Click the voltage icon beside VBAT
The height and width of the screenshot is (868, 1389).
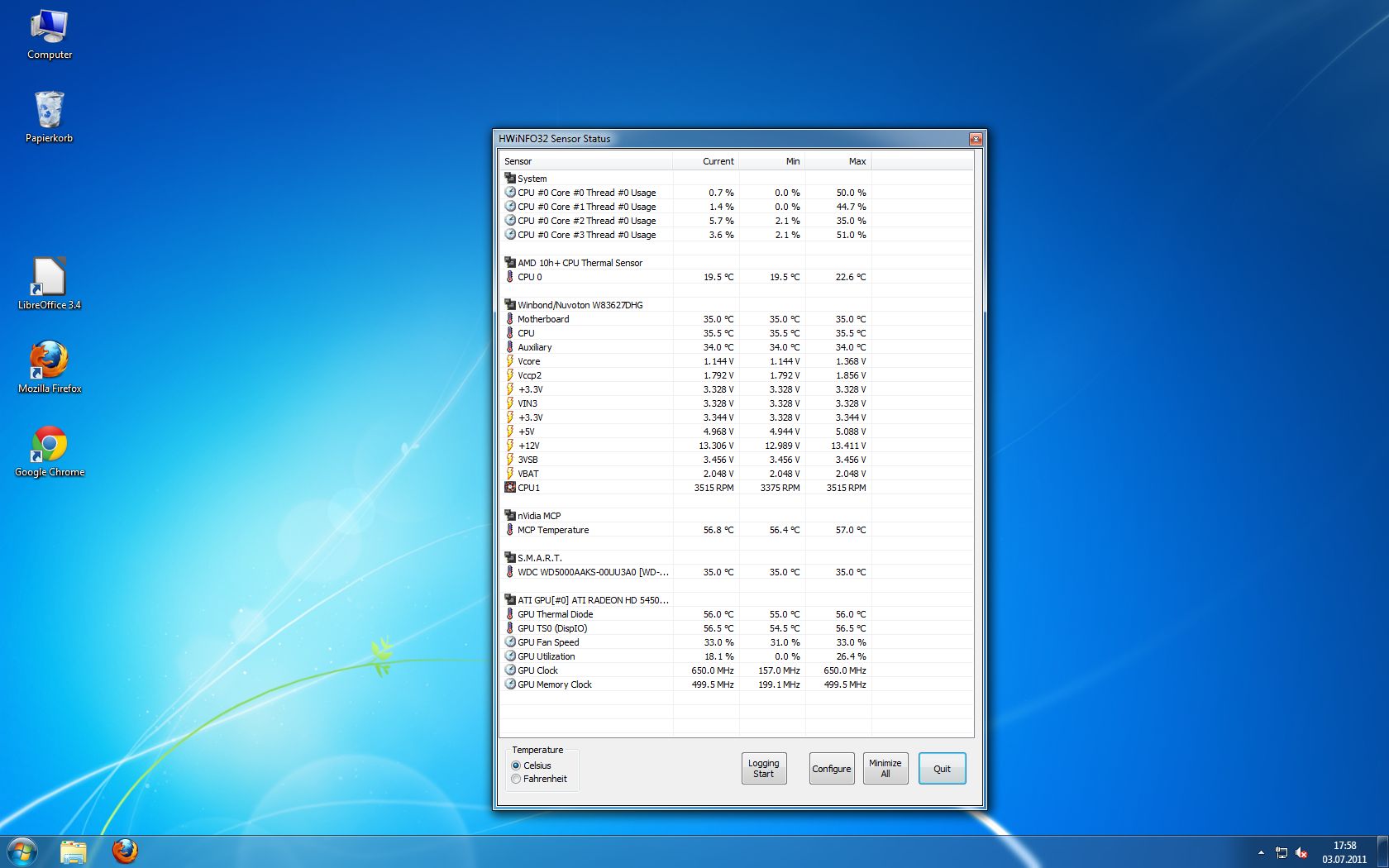(x=510, y=473)
